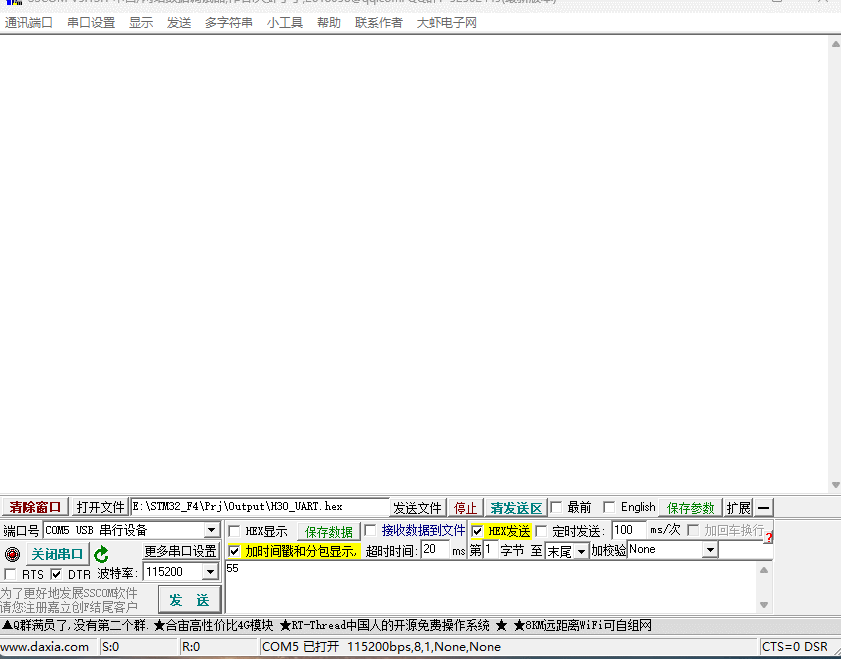This screenshot has height=659, width=841.
Task: Click the 保存参数 button
Action: pos(690,507)
